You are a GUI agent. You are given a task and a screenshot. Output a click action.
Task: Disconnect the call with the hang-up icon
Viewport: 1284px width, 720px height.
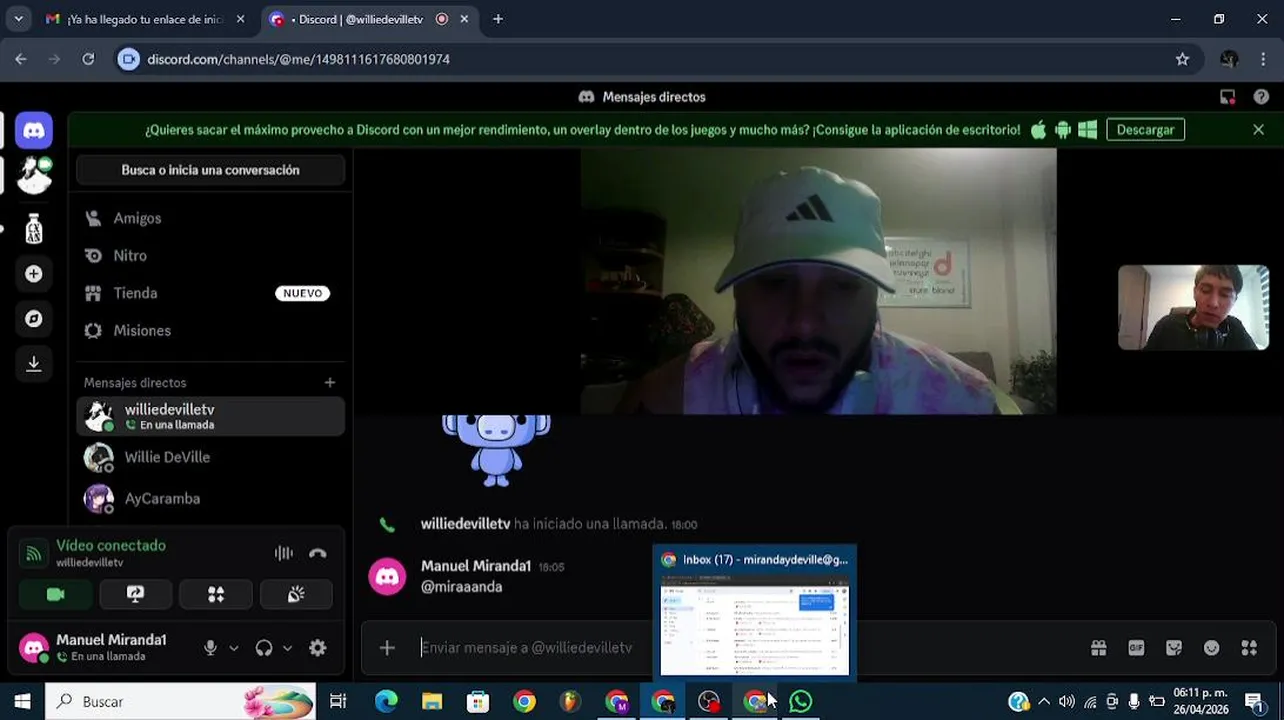[x=318, y=553]
